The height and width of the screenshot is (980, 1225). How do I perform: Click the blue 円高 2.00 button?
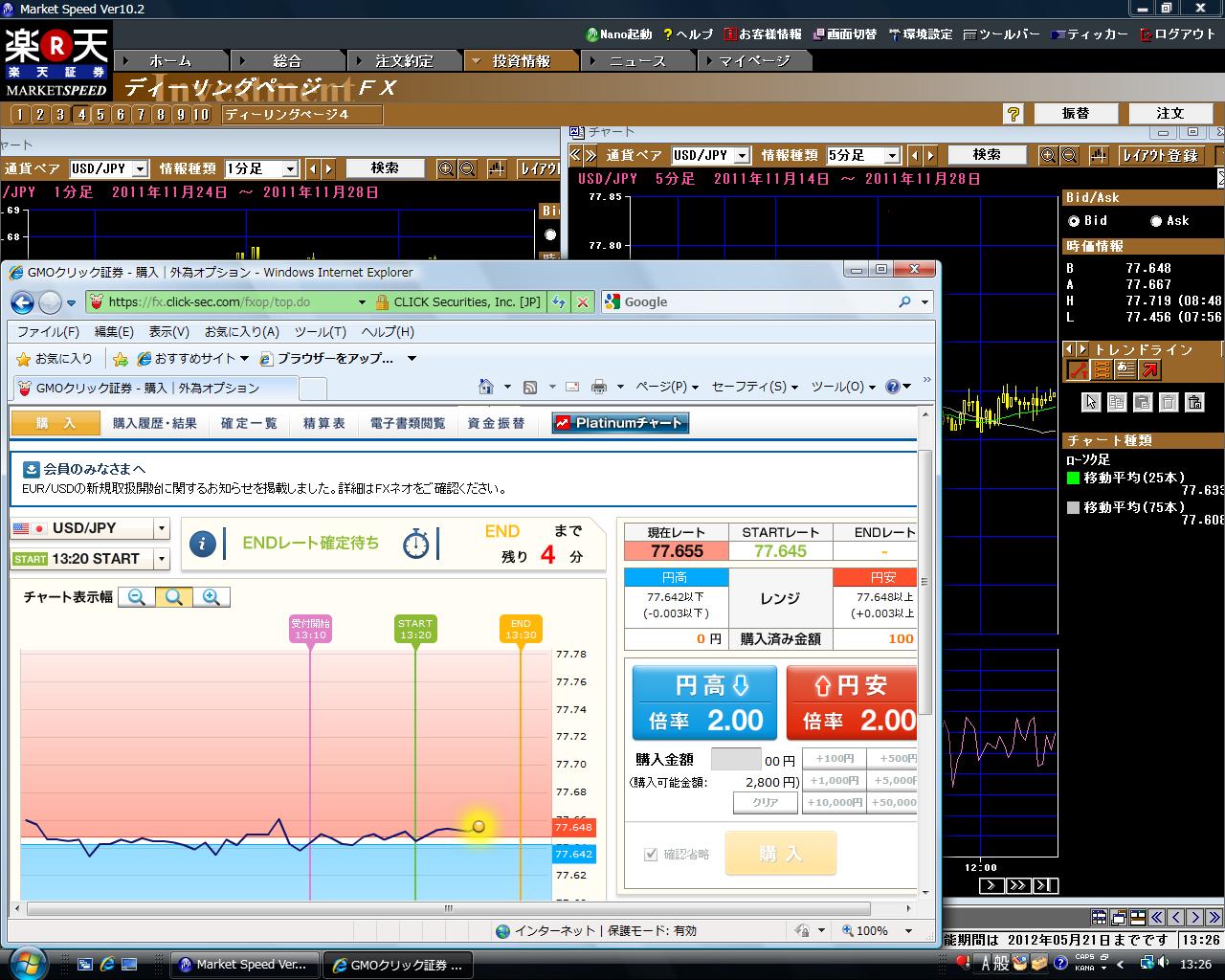pyautogui.click(x=704, y=703)
